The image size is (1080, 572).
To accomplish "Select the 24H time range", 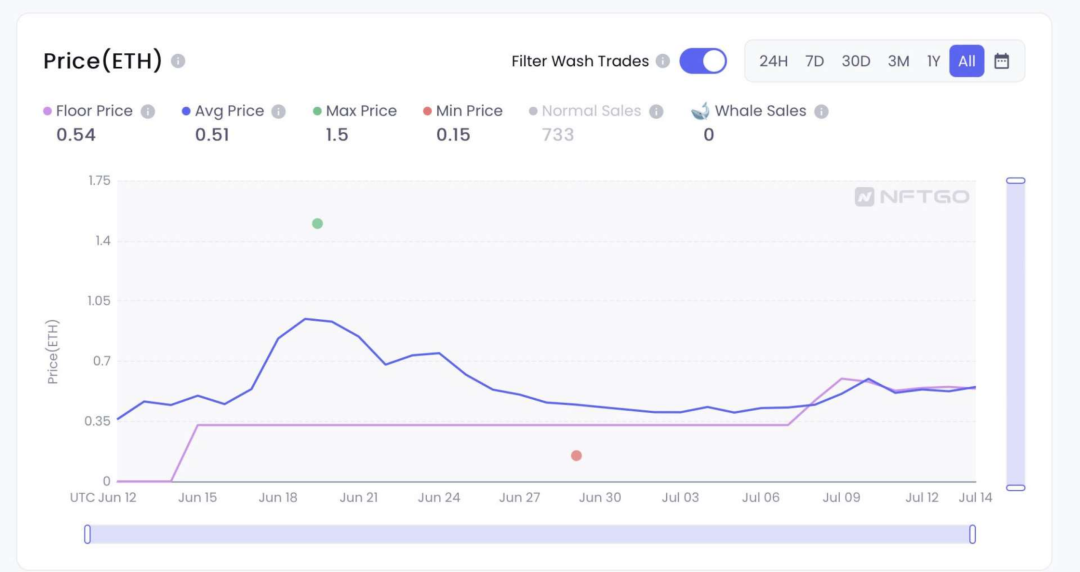I will (x=773, y=61).
